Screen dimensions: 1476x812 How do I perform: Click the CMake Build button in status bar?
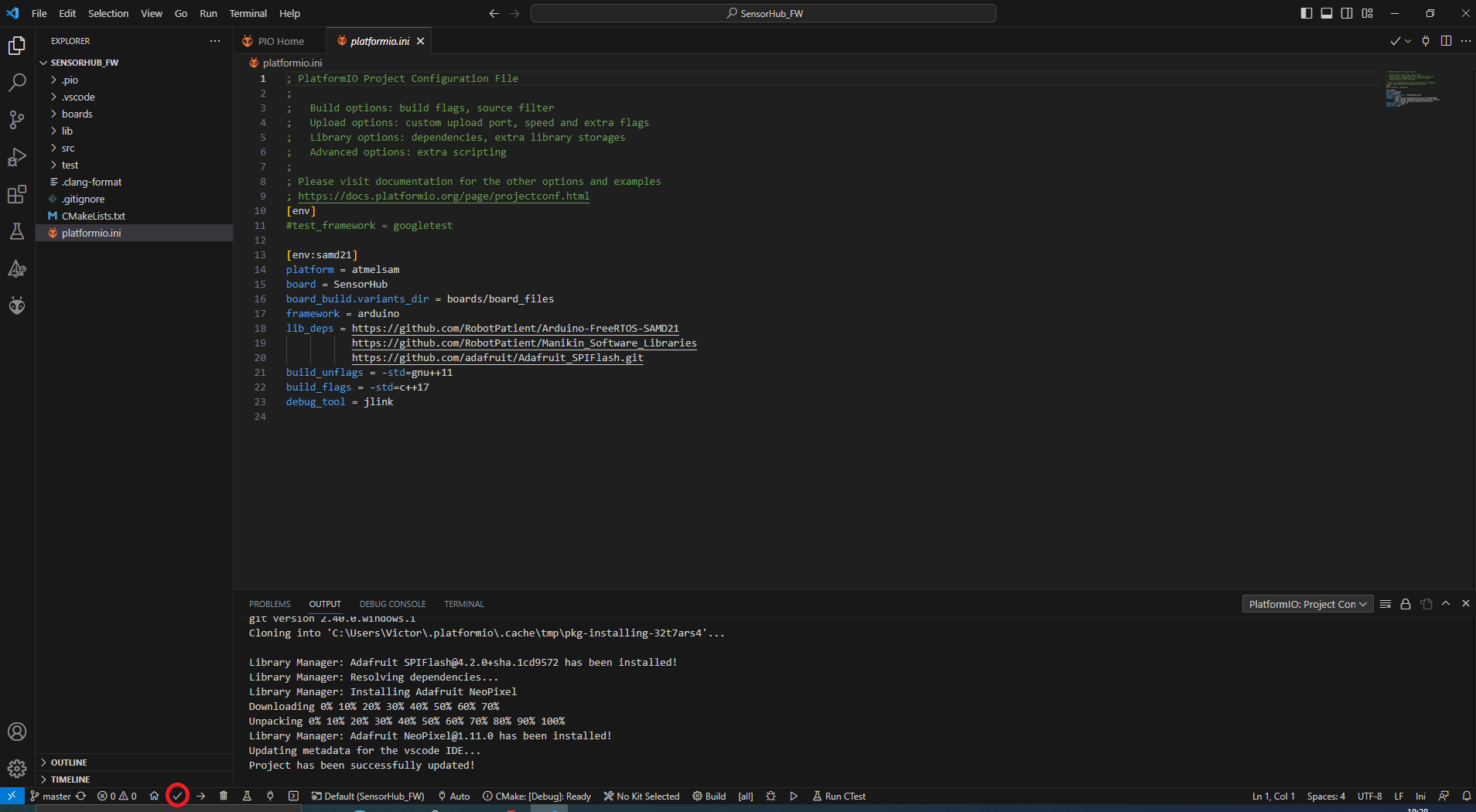(x=709, y=796)
